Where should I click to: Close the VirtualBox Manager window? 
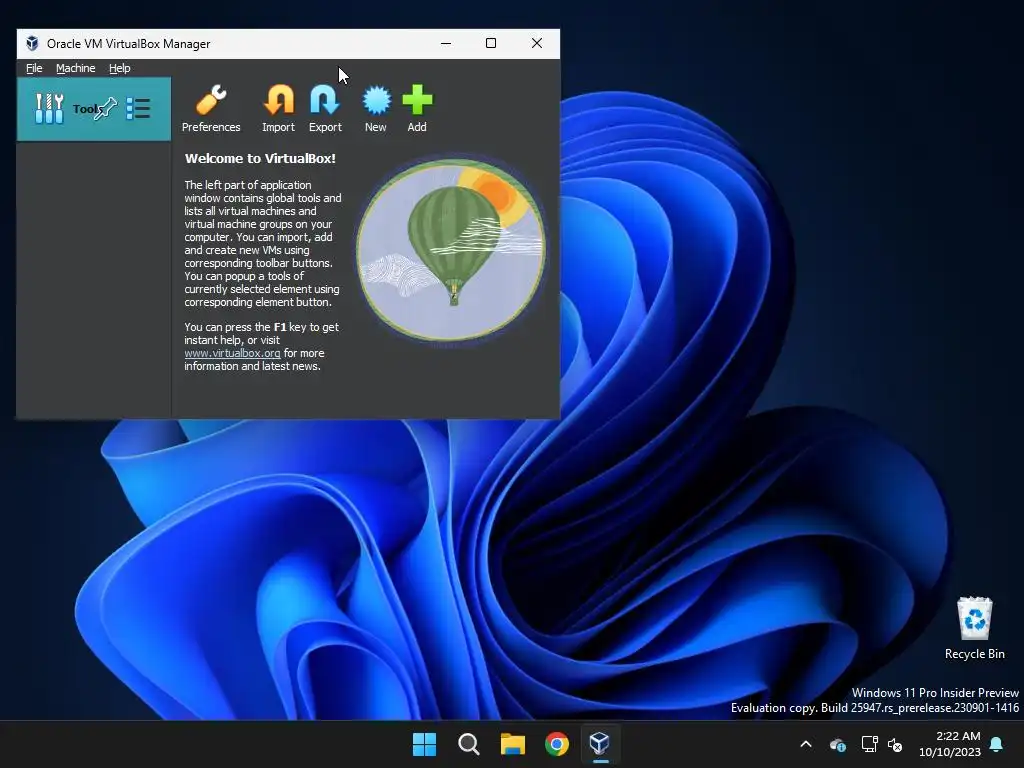537,44
